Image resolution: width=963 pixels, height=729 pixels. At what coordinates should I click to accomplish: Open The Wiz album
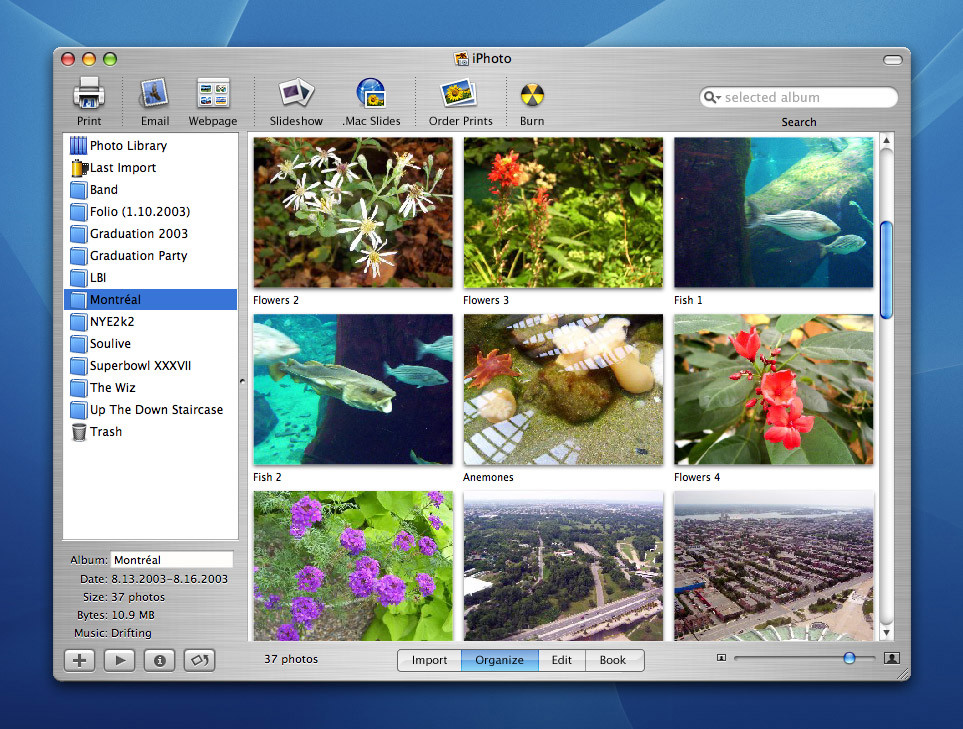click(150, 388)
